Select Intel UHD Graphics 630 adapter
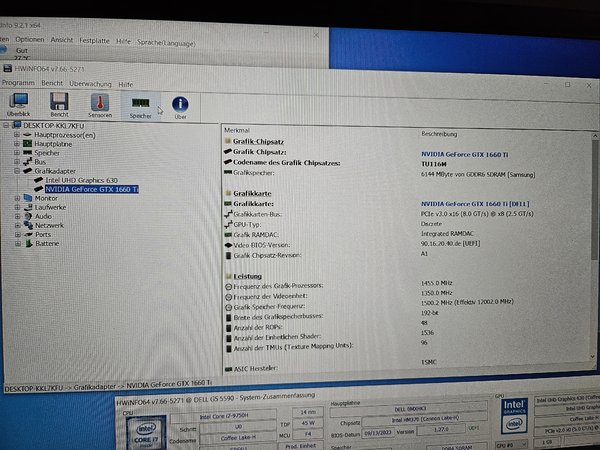The width and height of the screenshot is (600, 450). [x=81, y=180]
